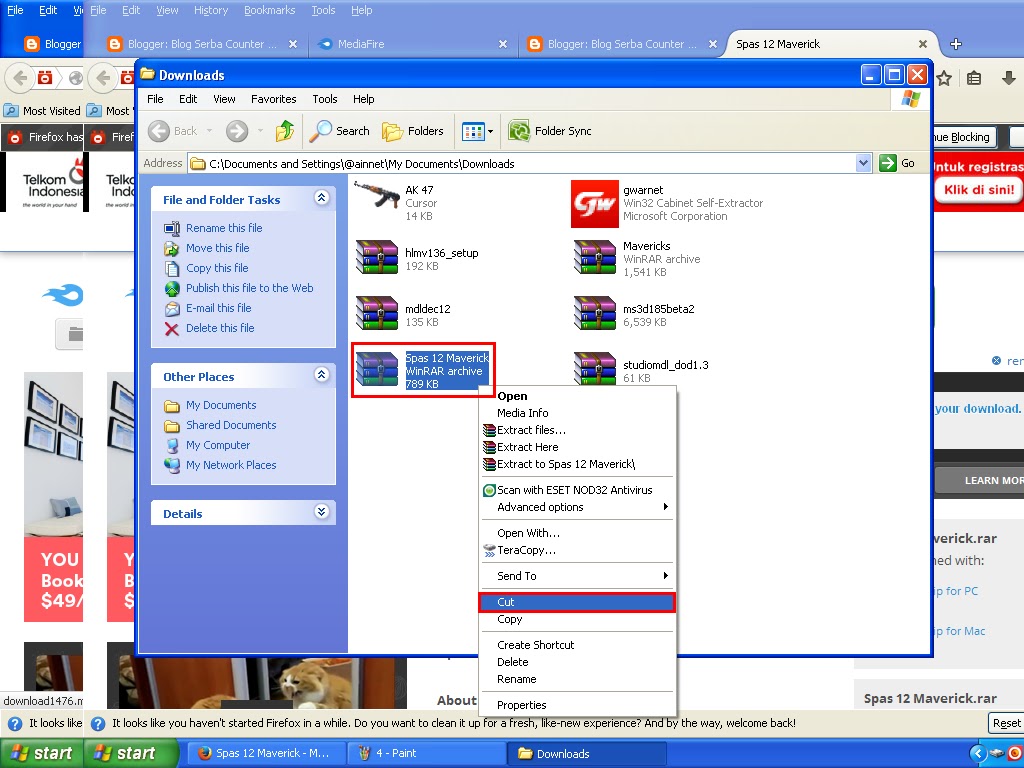Click Rename this file link
1024x768 pixels.
(x=224, y=228)
